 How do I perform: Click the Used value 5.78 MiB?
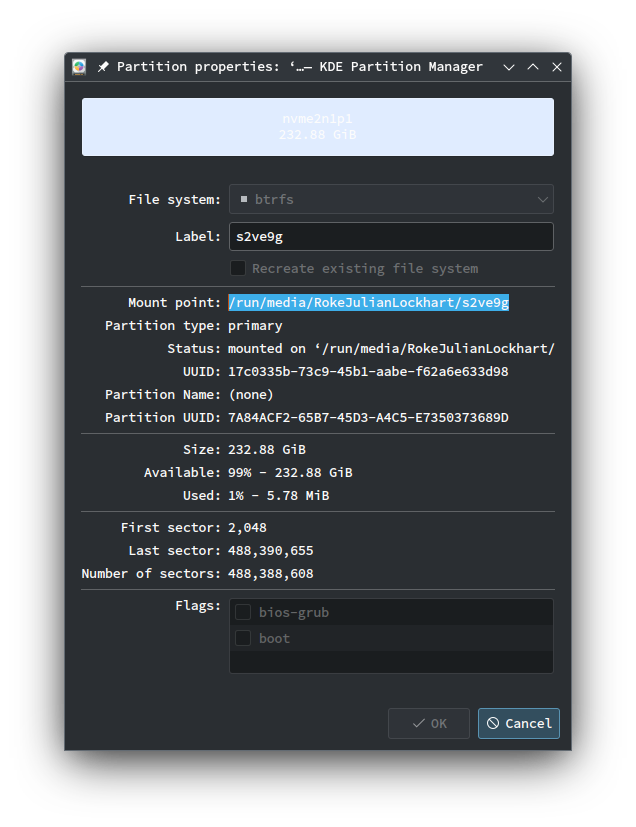(278, 495)
